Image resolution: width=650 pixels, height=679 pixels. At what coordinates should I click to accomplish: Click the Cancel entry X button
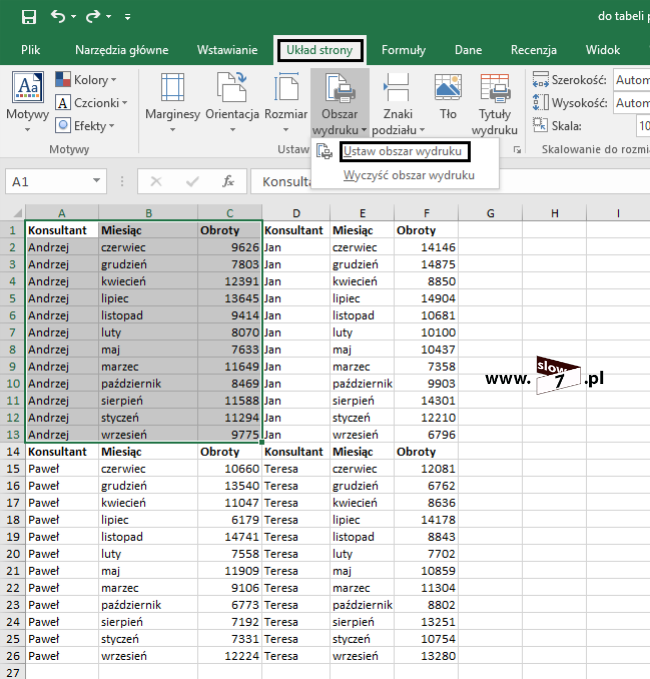[x=156, y=181]
